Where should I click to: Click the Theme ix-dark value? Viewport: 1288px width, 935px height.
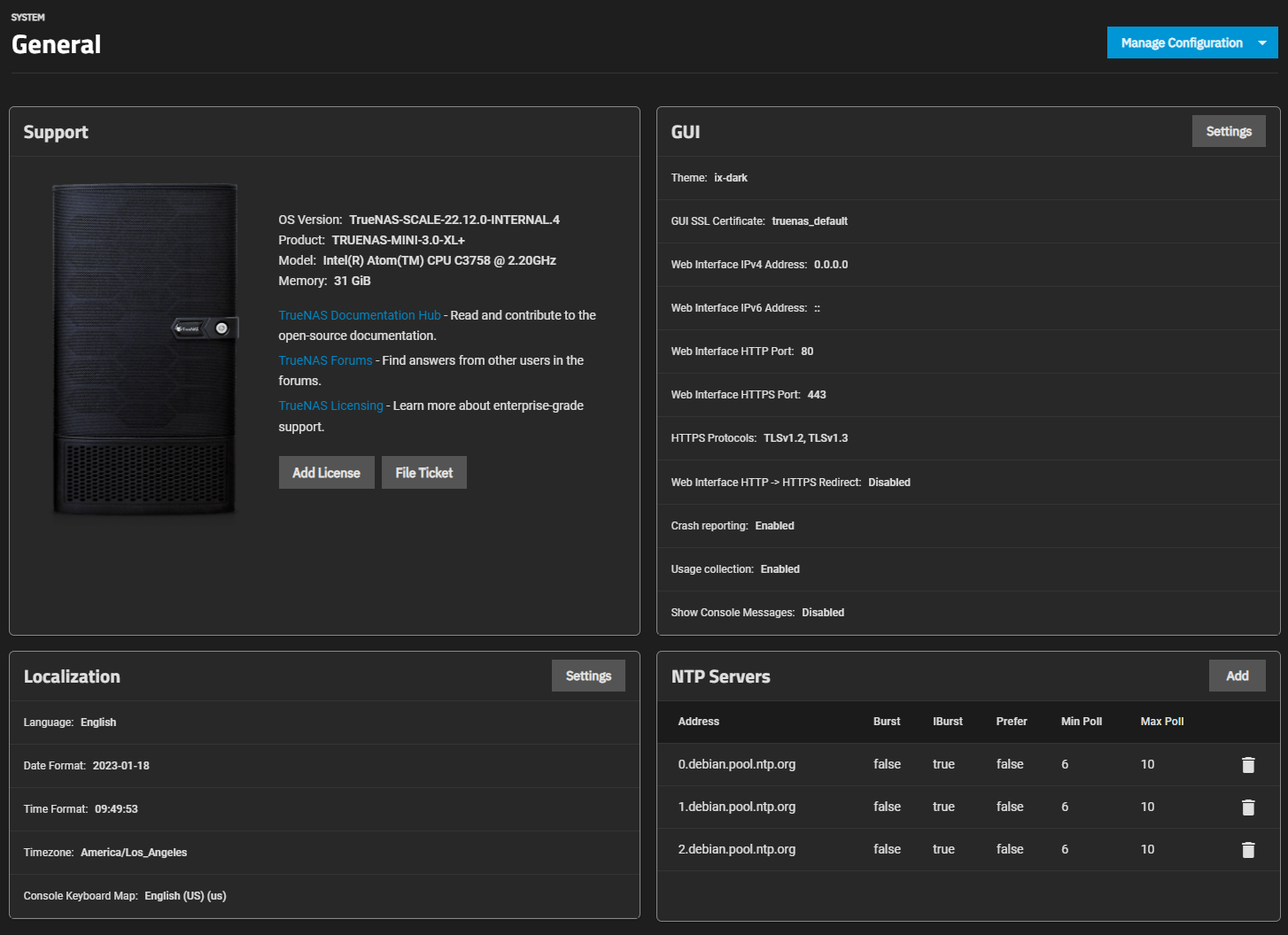pyautogui.click(x=731, y=178)
